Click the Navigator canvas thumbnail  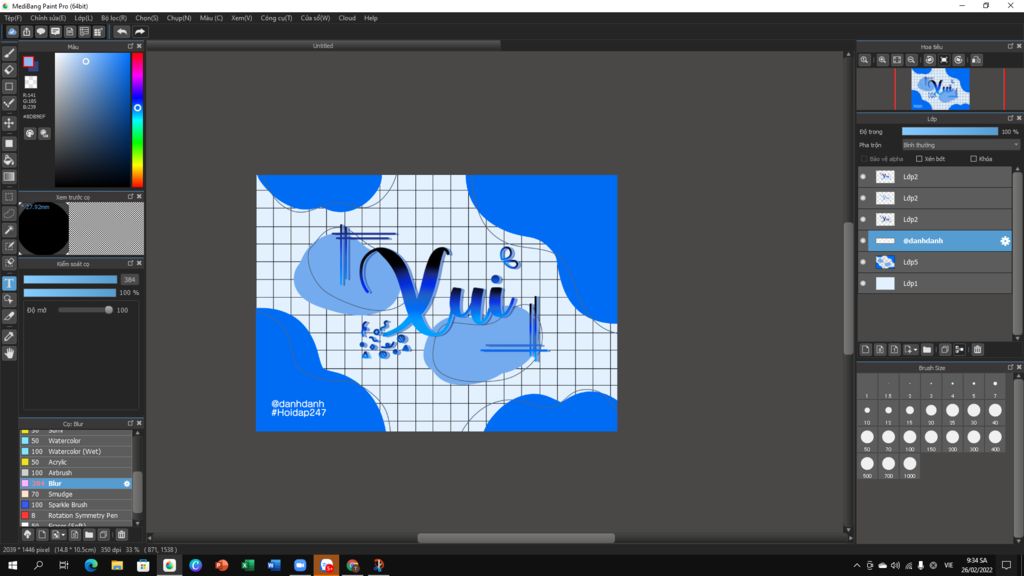940,89
